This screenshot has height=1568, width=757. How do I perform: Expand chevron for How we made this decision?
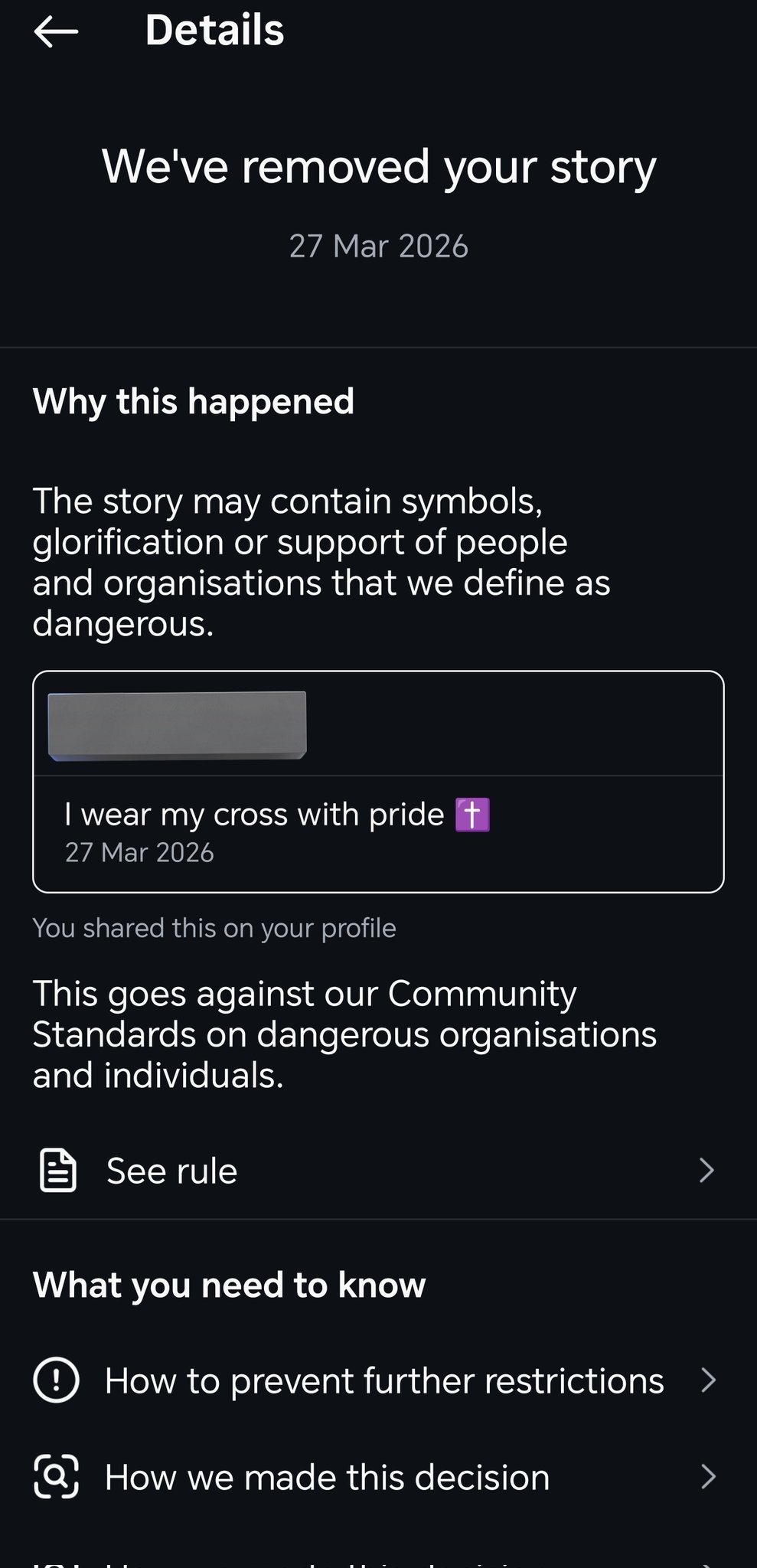[709, 1476]
